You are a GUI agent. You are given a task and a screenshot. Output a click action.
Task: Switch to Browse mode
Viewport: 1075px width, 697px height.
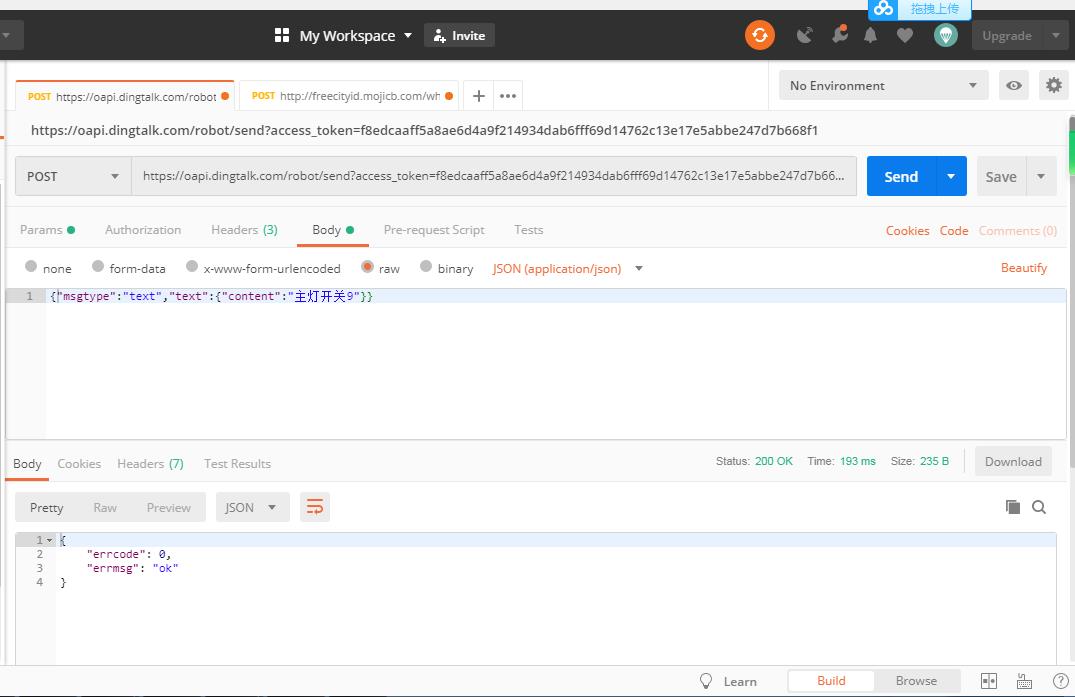tap(916, 681)
